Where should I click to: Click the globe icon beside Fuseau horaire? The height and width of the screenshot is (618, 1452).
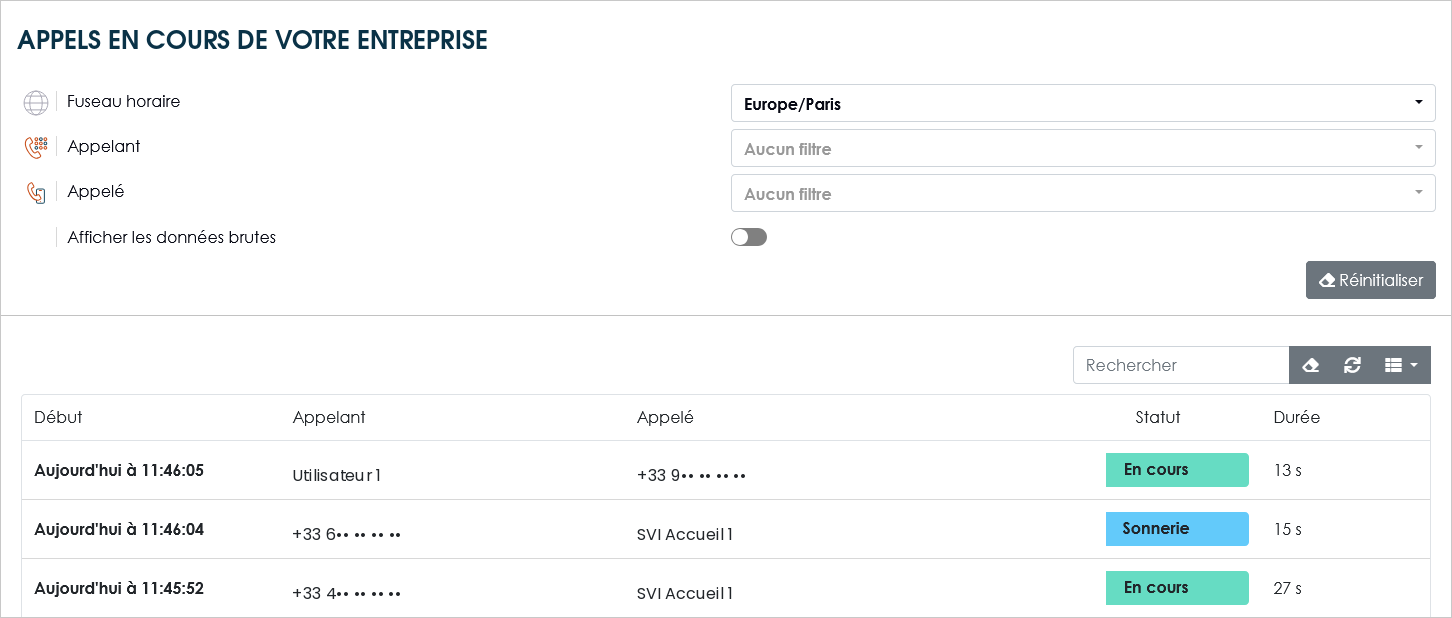coord(36,102)
